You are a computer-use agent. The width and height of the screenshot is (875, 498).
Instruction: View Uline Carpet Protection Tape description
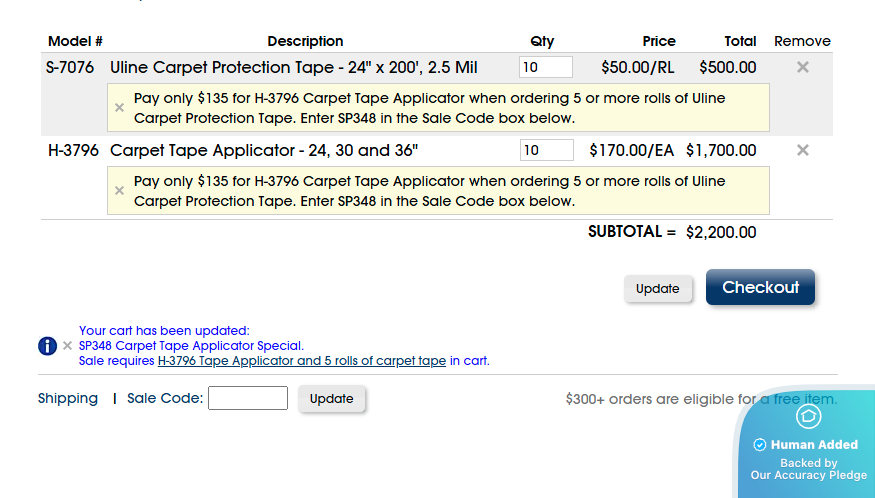pos(293,68)
